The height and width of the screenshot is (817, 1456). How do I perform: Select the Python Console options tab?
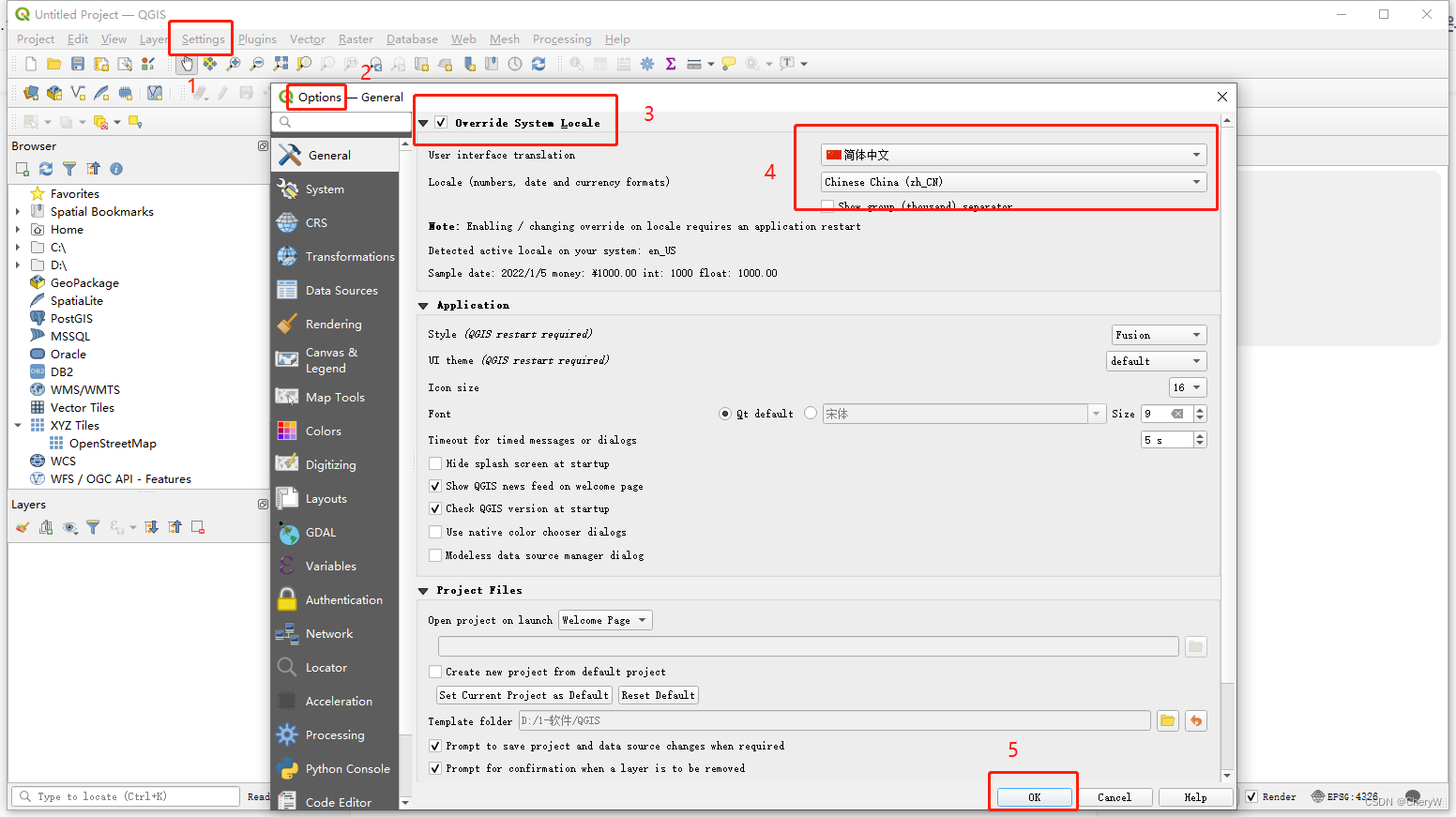coord(335,769)
